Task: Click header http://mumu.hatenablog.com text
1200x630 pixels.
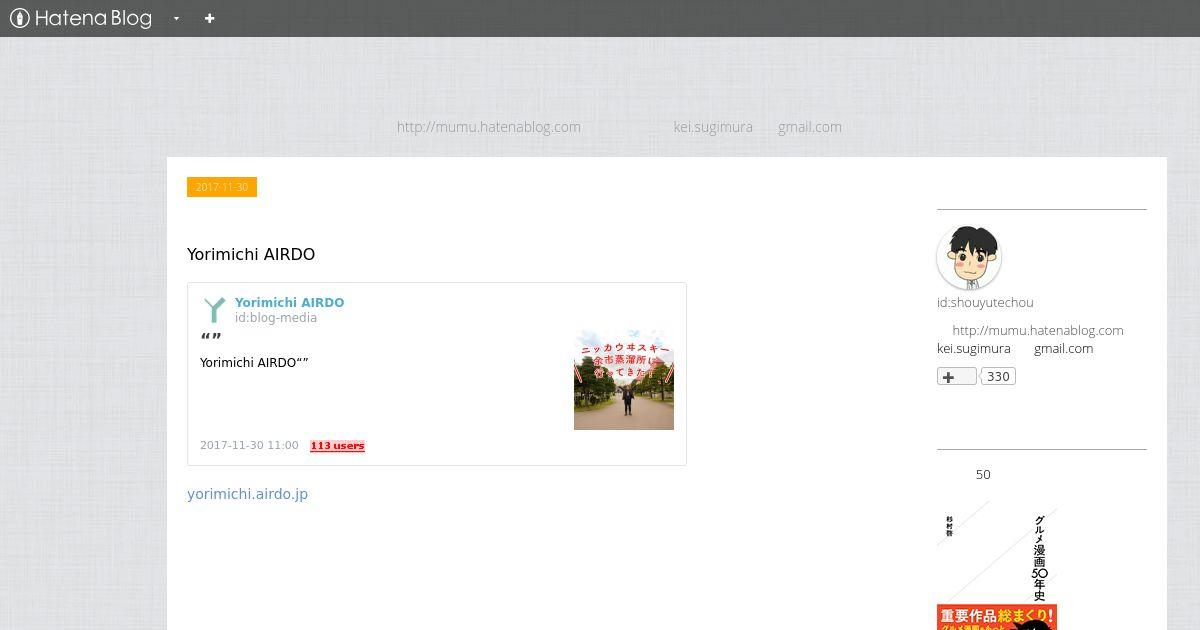Action: 488,127
